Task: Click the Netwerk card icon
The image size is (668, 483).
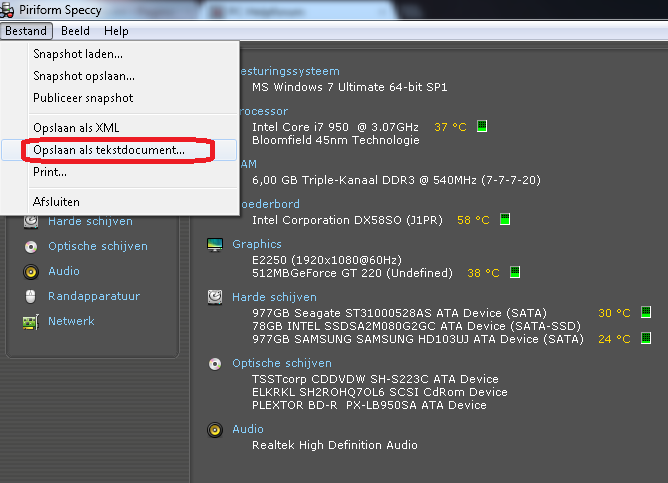Action: pyautogui.click(x=31, y=322)
